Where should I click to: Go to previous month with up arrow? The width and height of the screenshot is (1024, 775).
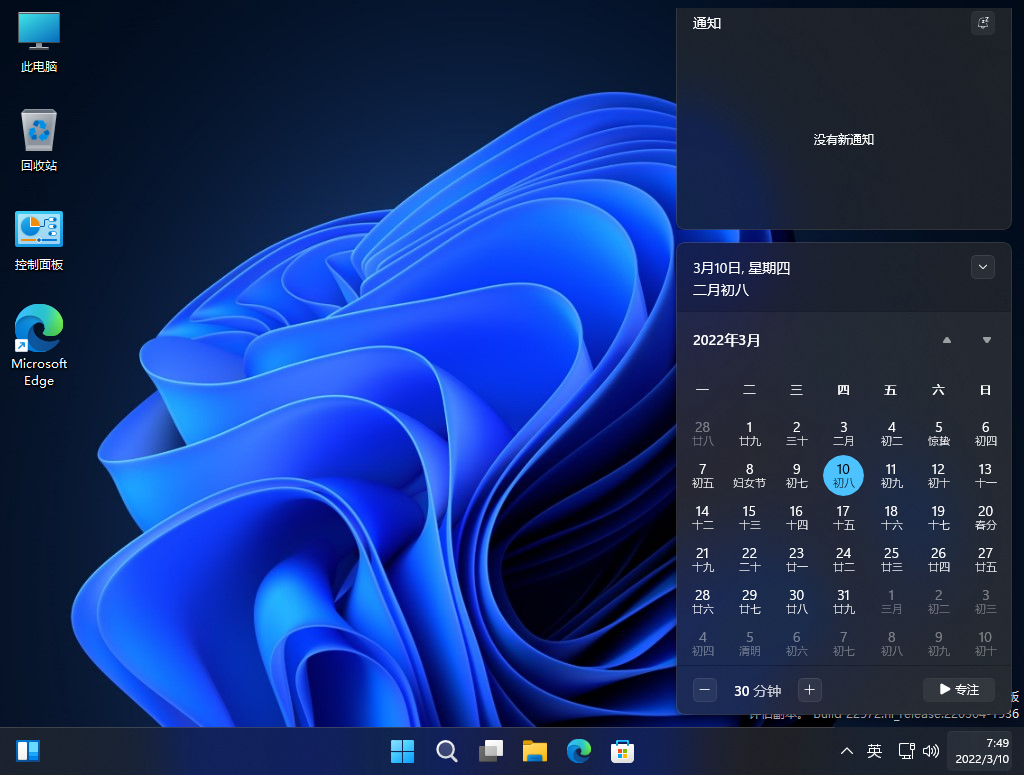coord(946,340)
